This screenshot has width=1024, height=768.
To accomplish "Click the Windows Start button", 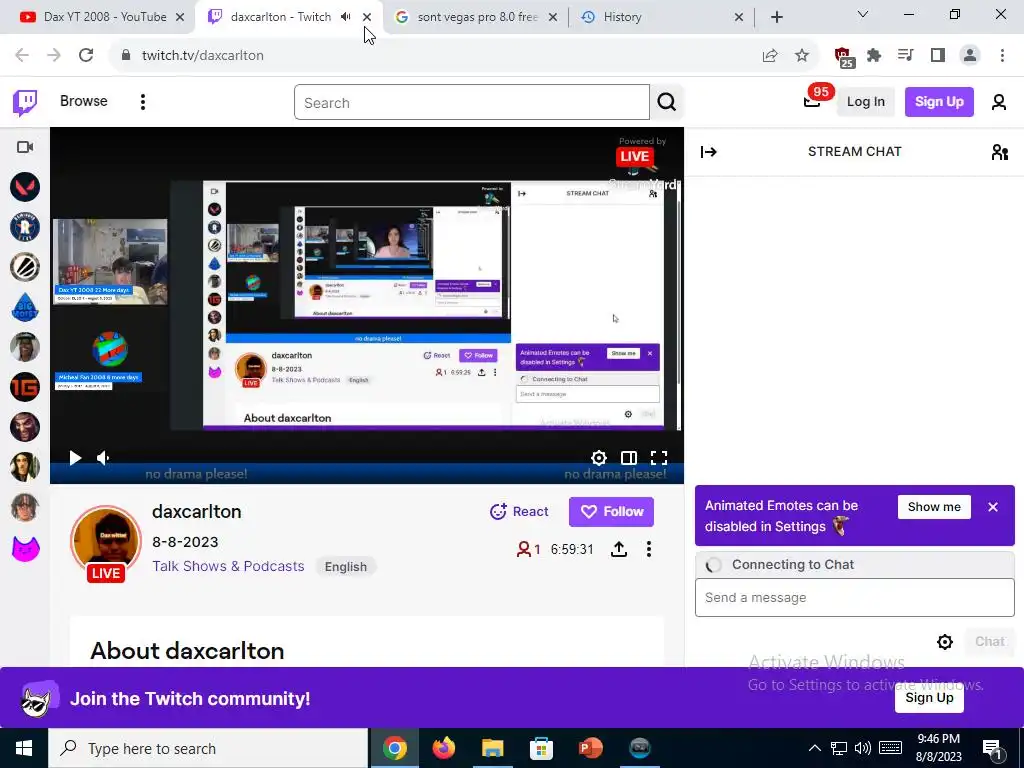I will [x=24, y=748].
